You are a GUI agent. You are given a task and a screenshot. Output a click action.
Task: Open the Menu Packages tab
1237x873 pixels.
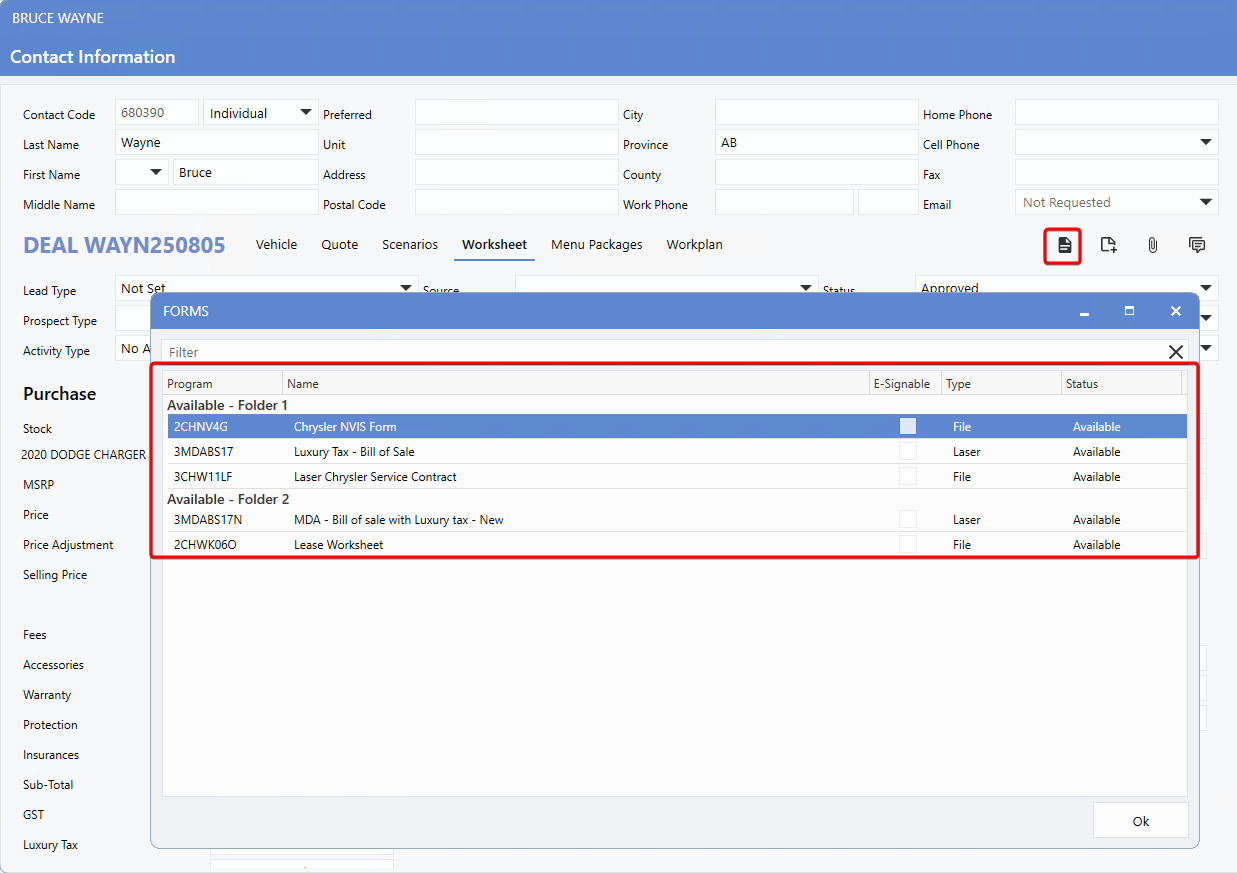tap(596, 245)
